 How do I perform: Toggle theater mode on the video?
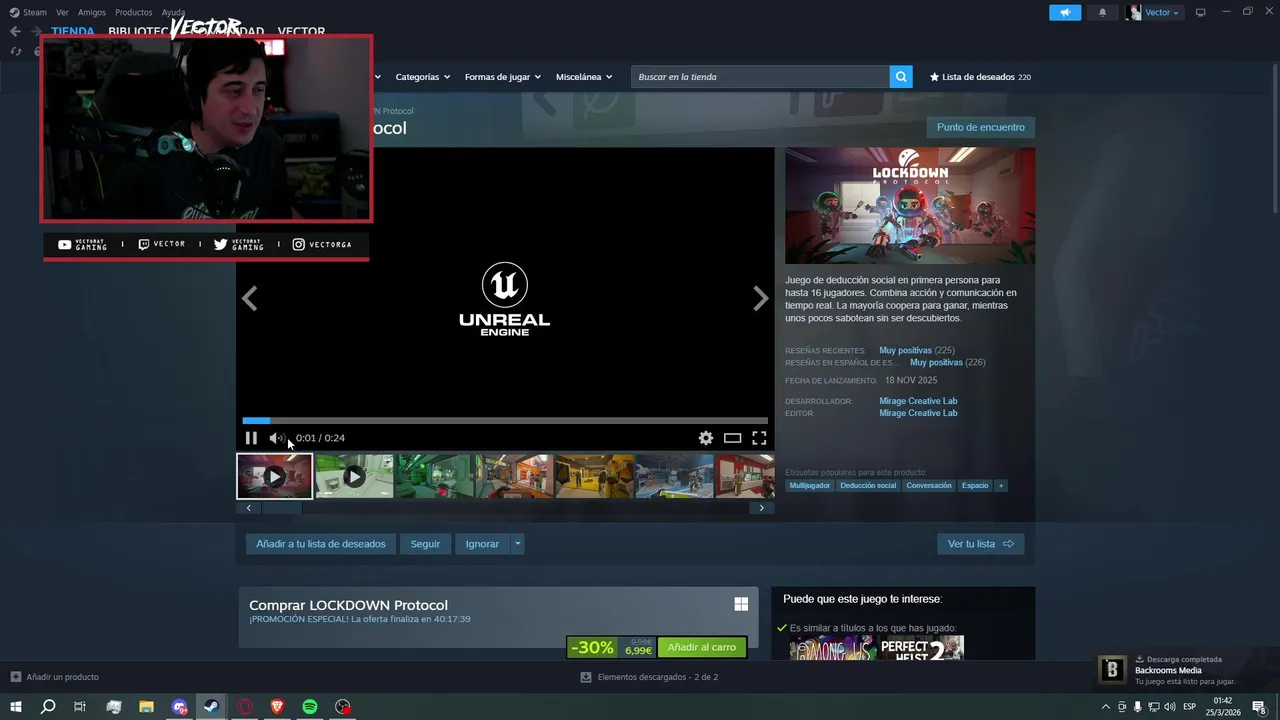(x=733, y=438)
